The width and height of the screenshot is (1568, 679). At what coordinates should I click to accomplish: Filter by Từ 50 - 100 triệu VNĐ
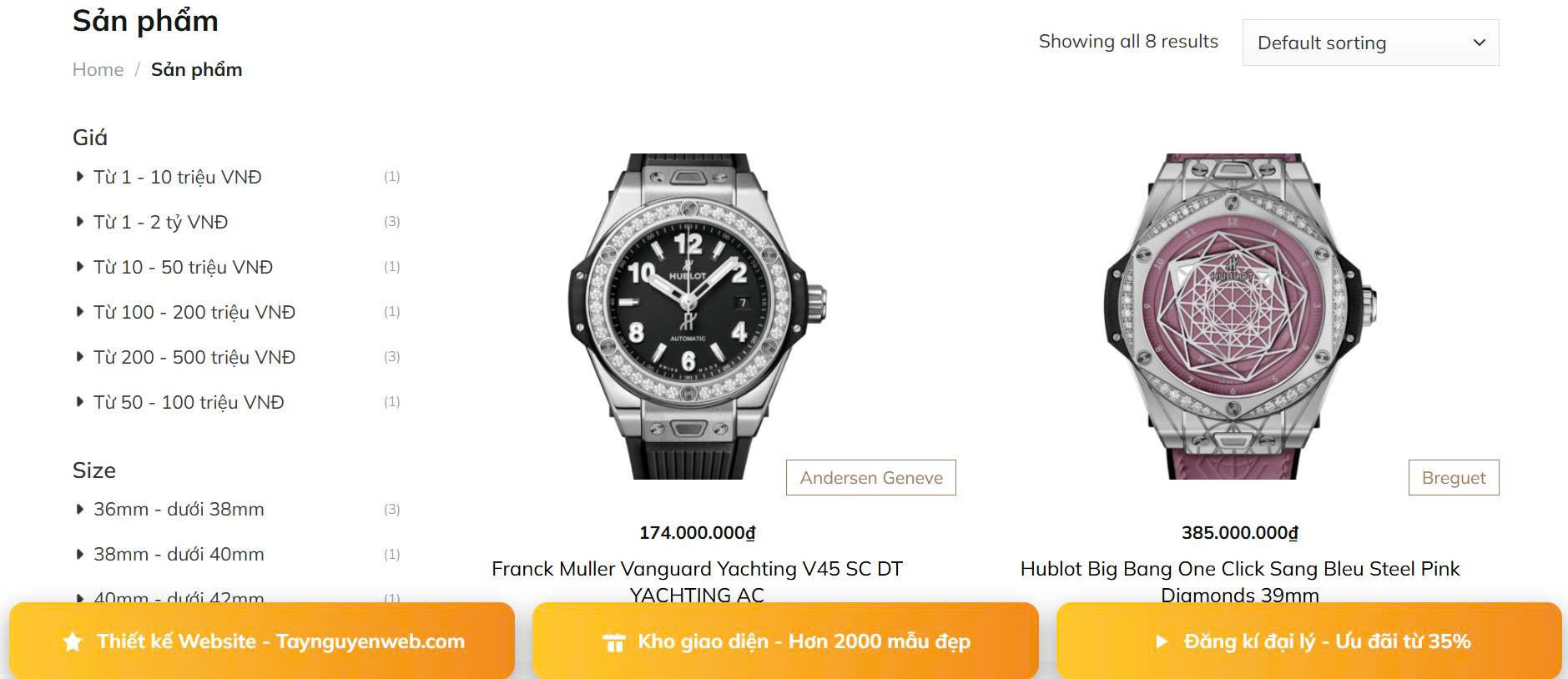coord(189,402)
